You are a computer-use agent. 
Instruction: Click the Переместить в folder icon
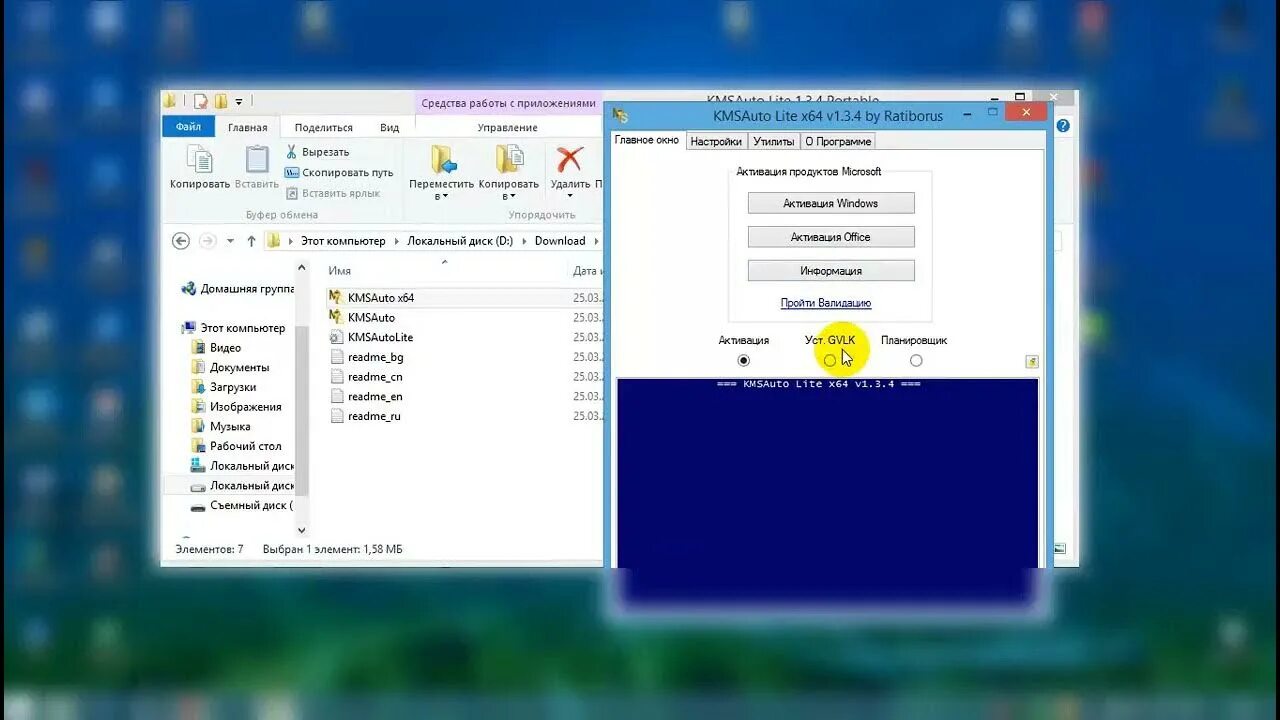coord(443,159)
